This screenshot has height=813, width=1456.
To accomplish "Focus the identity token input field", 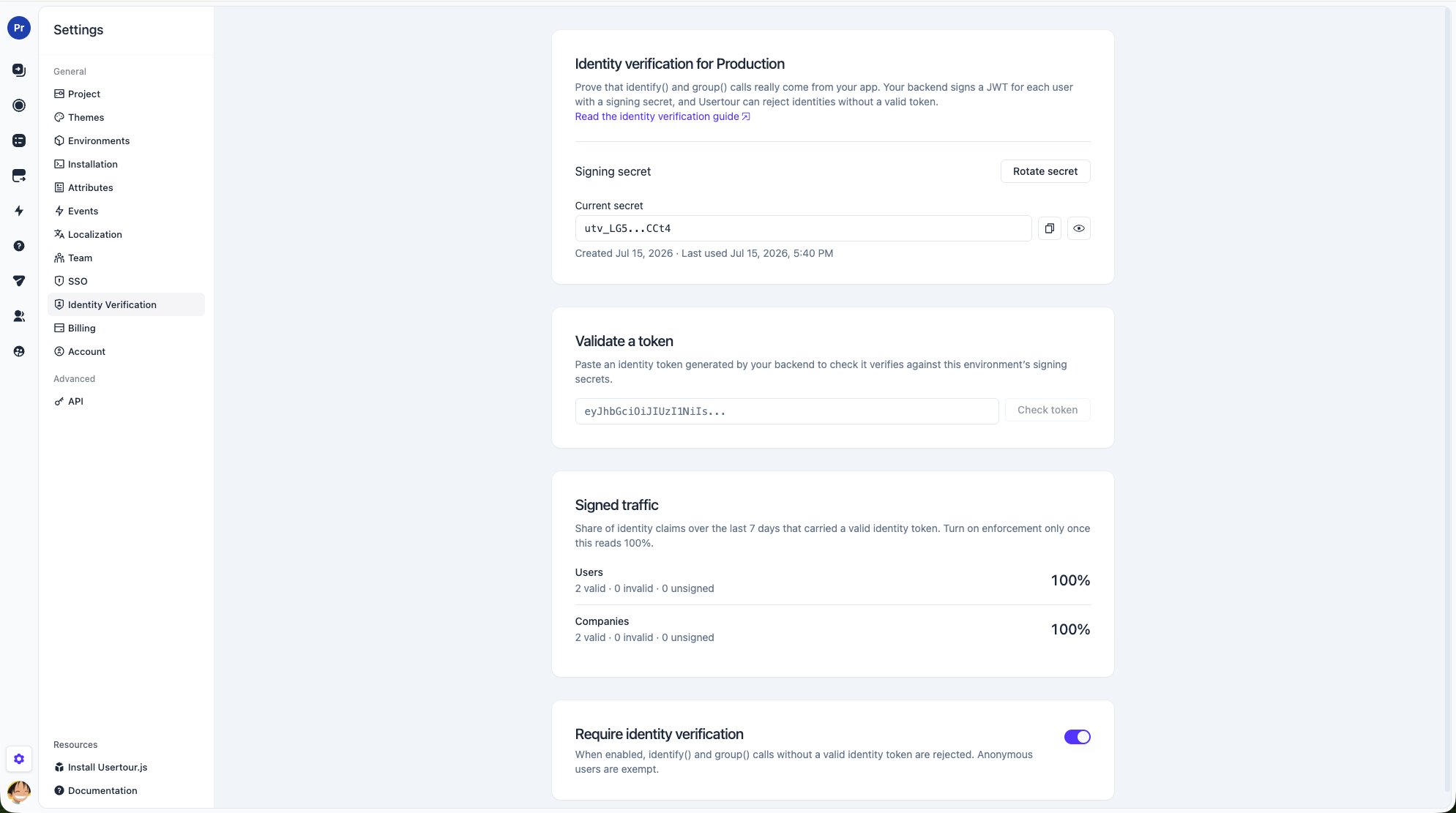I will [786, 411].
